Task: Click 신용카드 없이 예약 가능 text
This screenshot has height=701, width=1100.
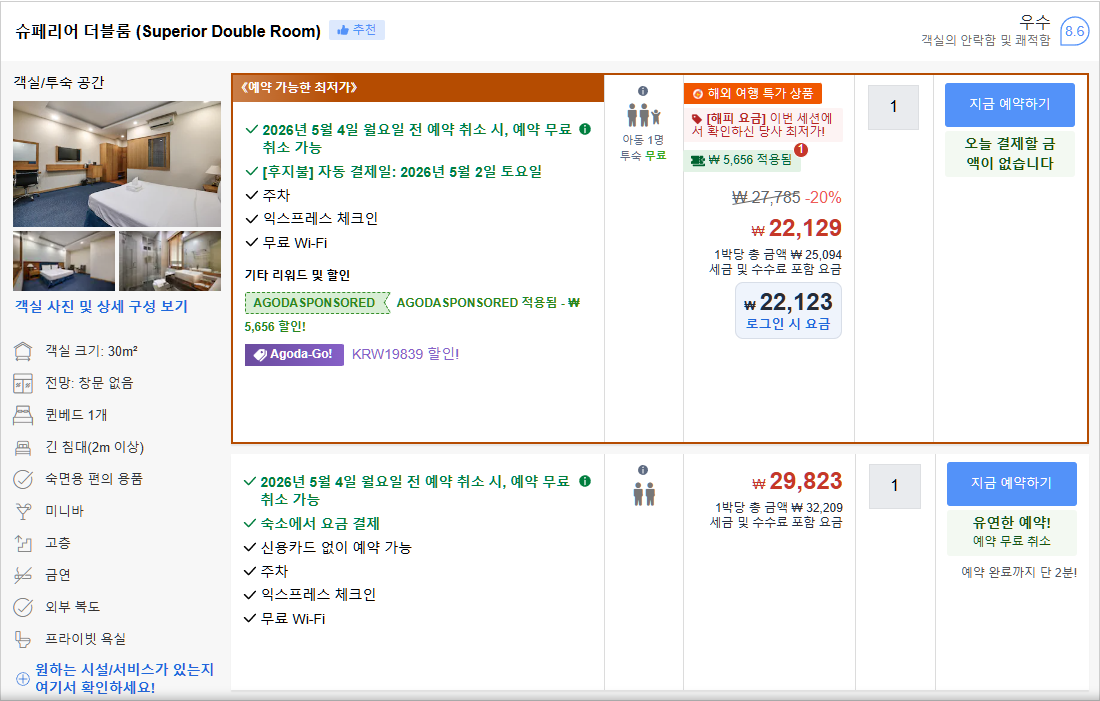Action: [336, 547]
